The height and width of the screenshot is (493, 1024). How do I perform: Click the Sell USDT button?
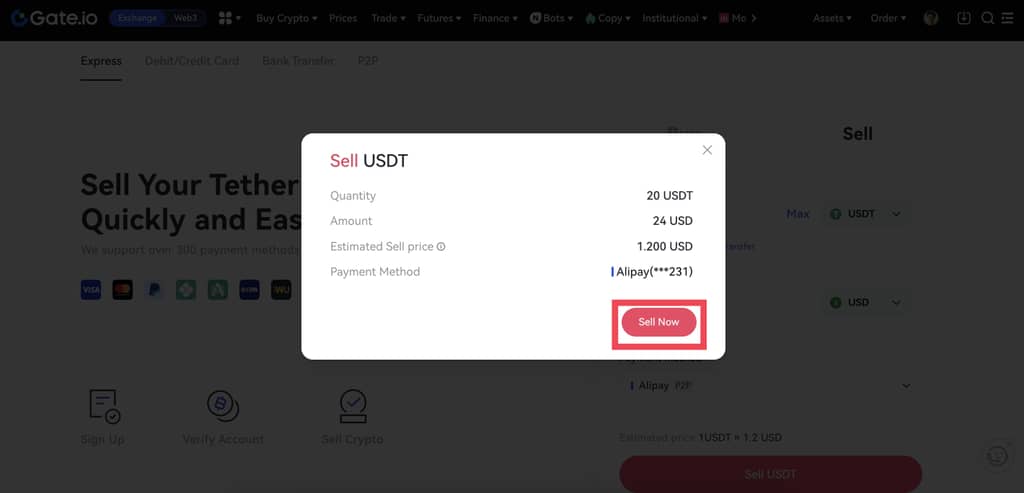pyautogui.click(x=771, y=474)
